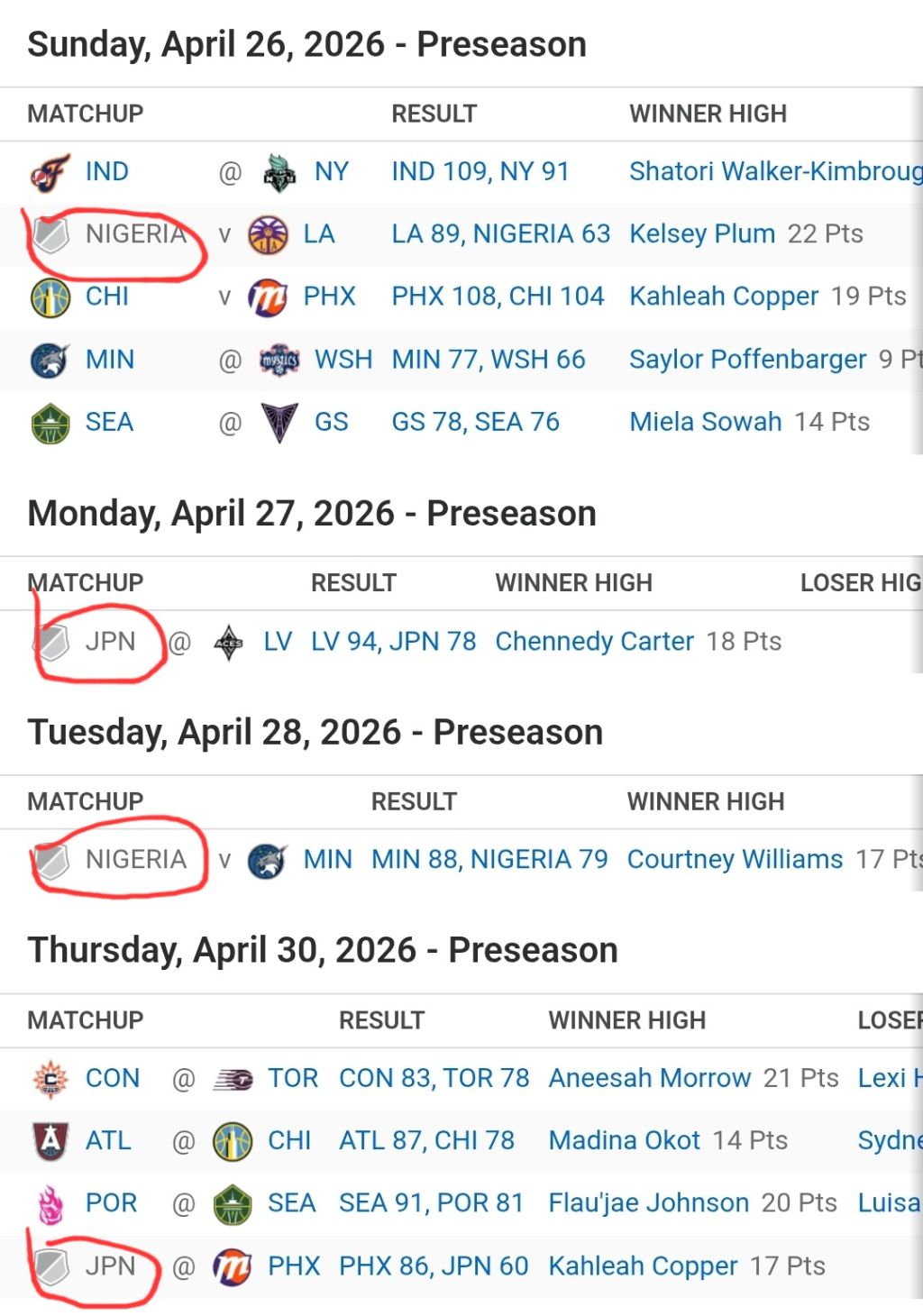Click the Washington Mystics logo

tap(279, 361)
